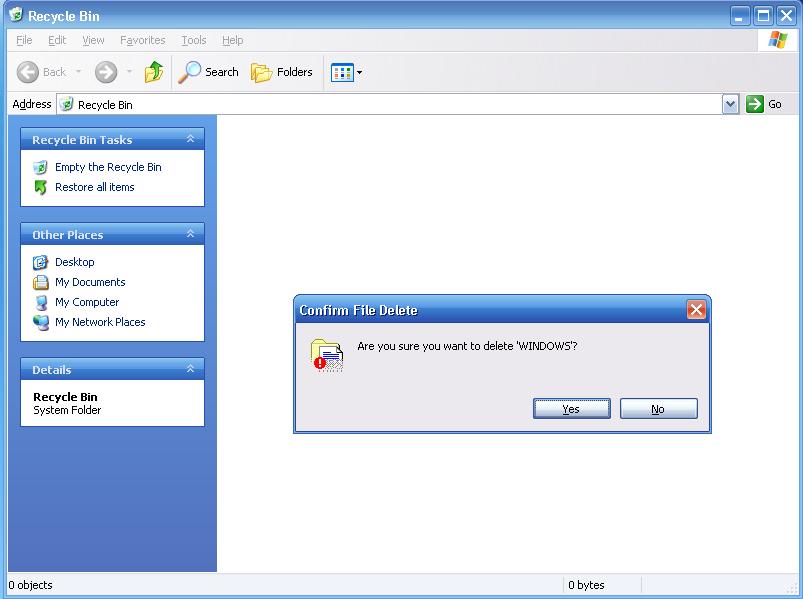Image resolution: width=803 pixels, height=599 pixels.
Task: Click the Desktop icon in Other Places
Action: [x=40, y=262]
